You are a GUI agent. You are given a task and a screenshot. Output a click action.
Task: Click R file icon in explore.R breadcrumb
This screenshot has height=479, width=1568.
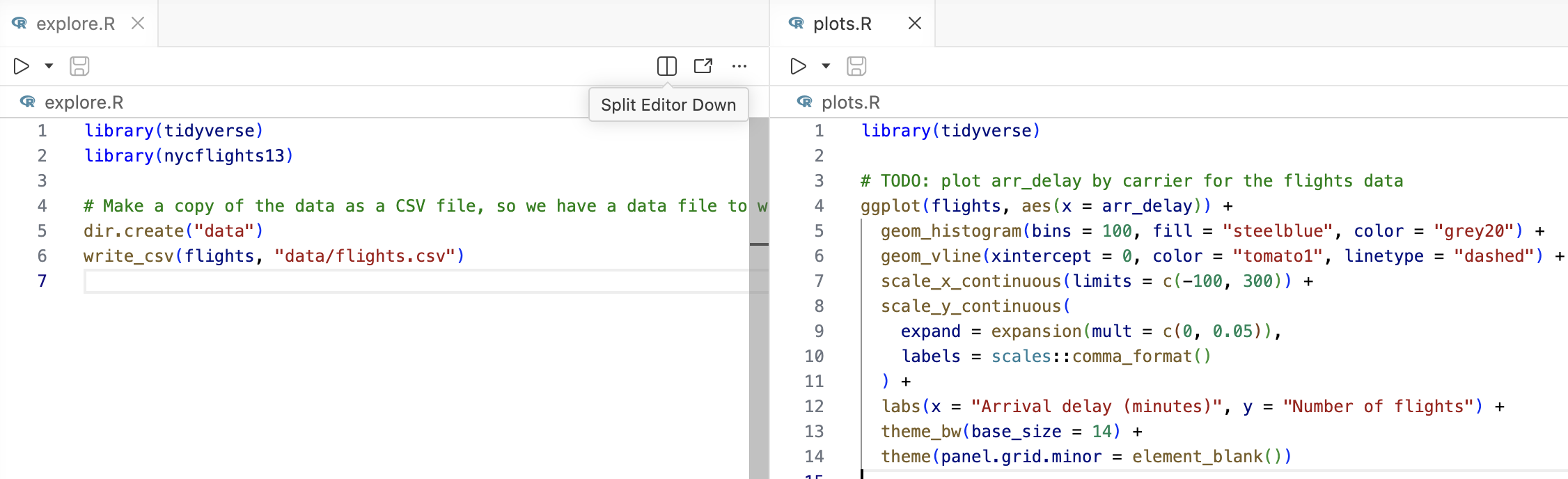[28, 102]
